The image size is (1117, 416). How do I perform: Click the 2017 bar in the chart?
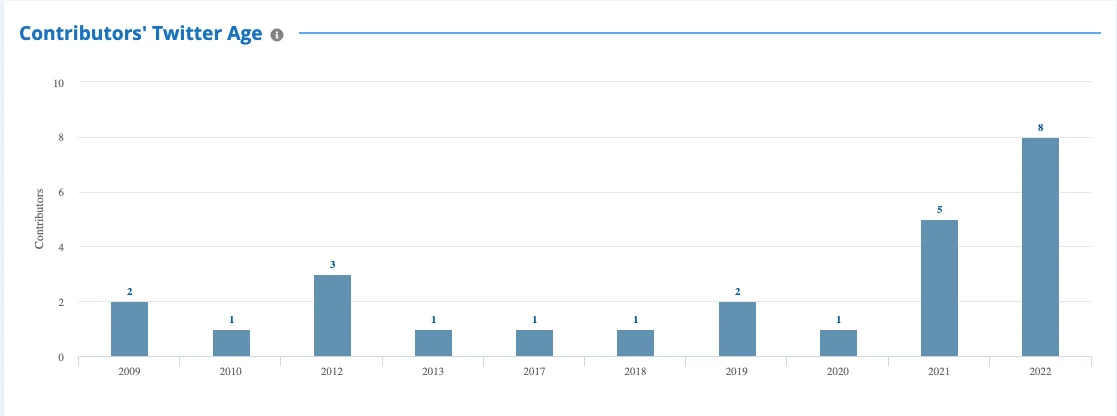534,343
